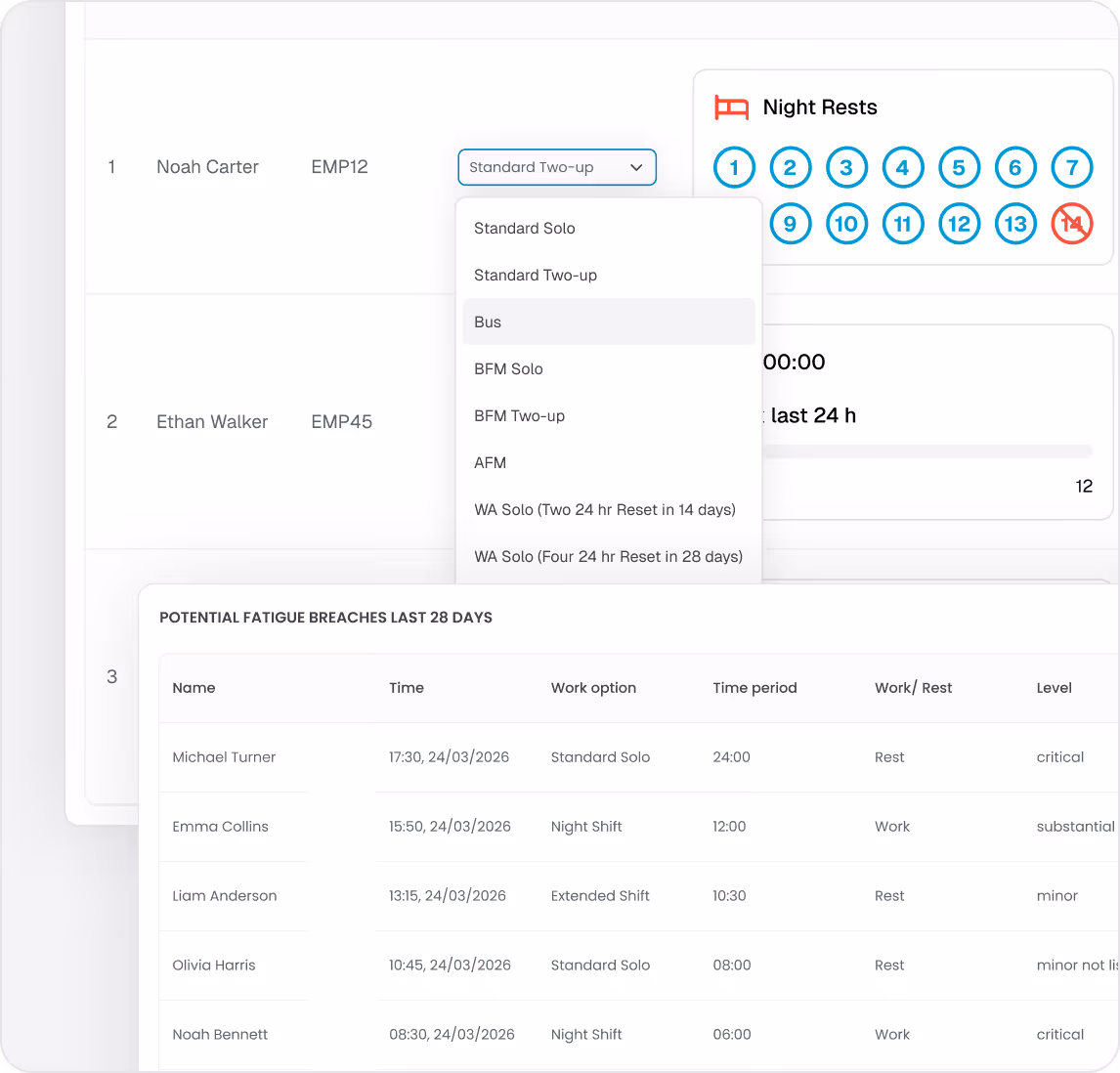Click the time 08:30, 24/03/2026
This screenshot has height=1073, width=1120.
tap(452, 1035)
